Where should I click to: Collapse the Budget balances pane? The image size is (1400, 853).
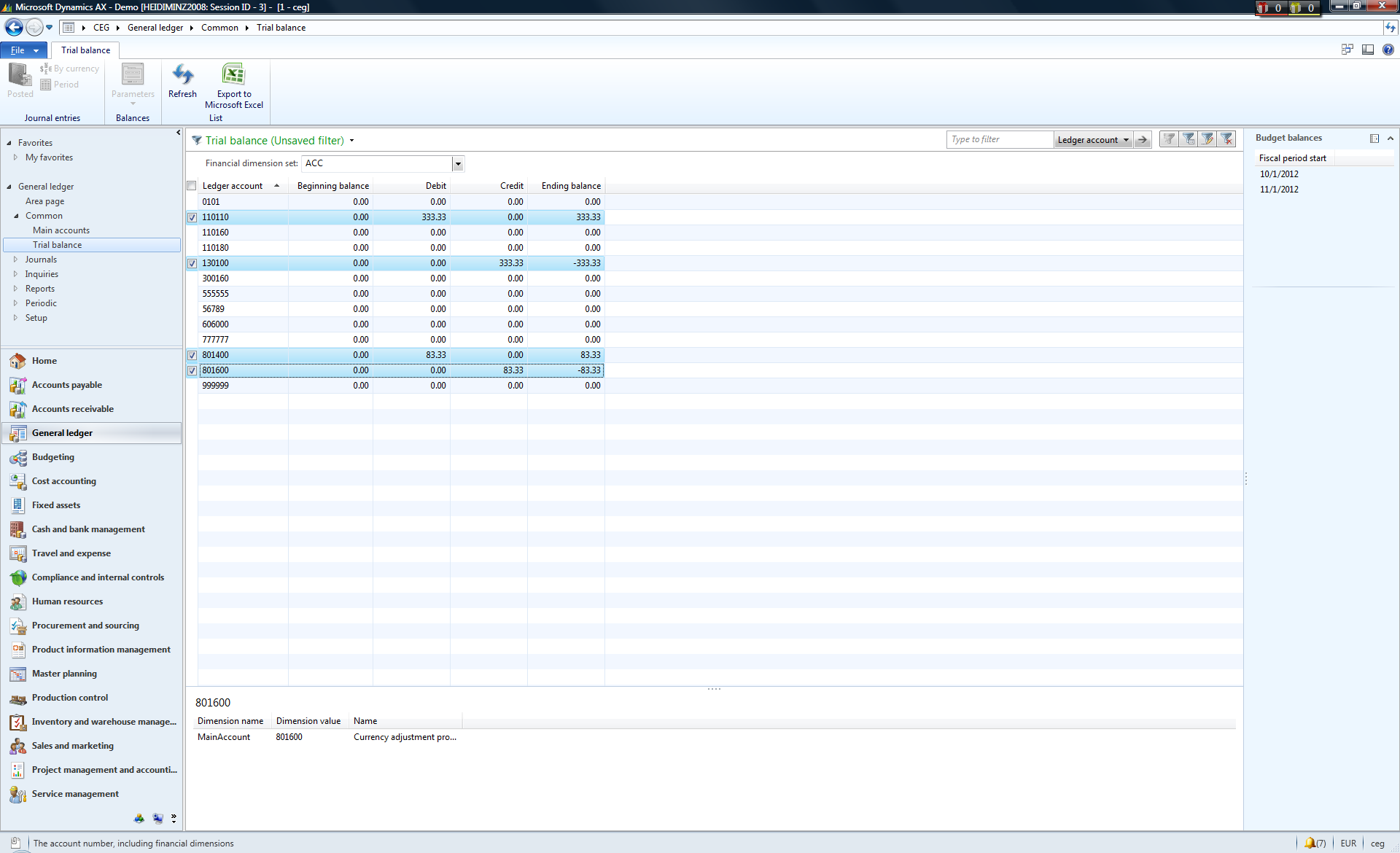click(x=1390, y=138)
